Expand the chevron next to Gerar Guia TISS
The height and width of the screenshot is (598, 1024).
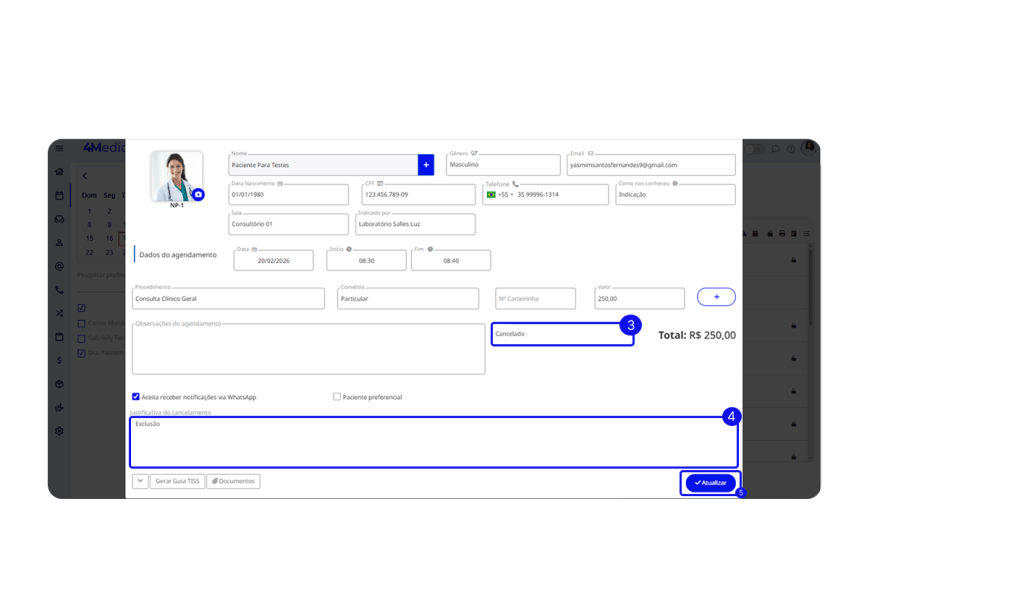coord(140,481)
